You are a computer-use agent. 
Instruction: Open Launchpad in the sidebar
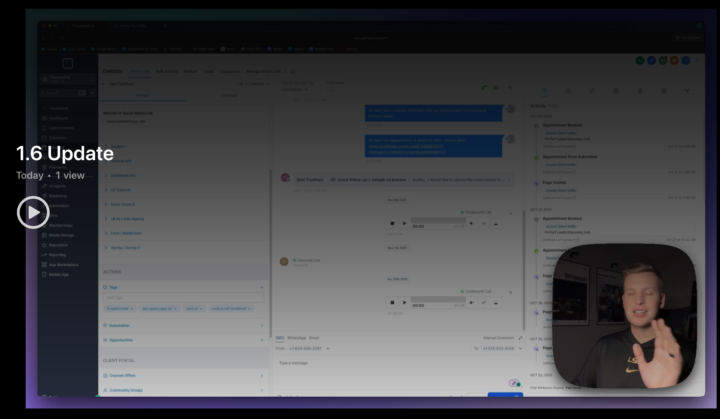click(x=58, y=108)
